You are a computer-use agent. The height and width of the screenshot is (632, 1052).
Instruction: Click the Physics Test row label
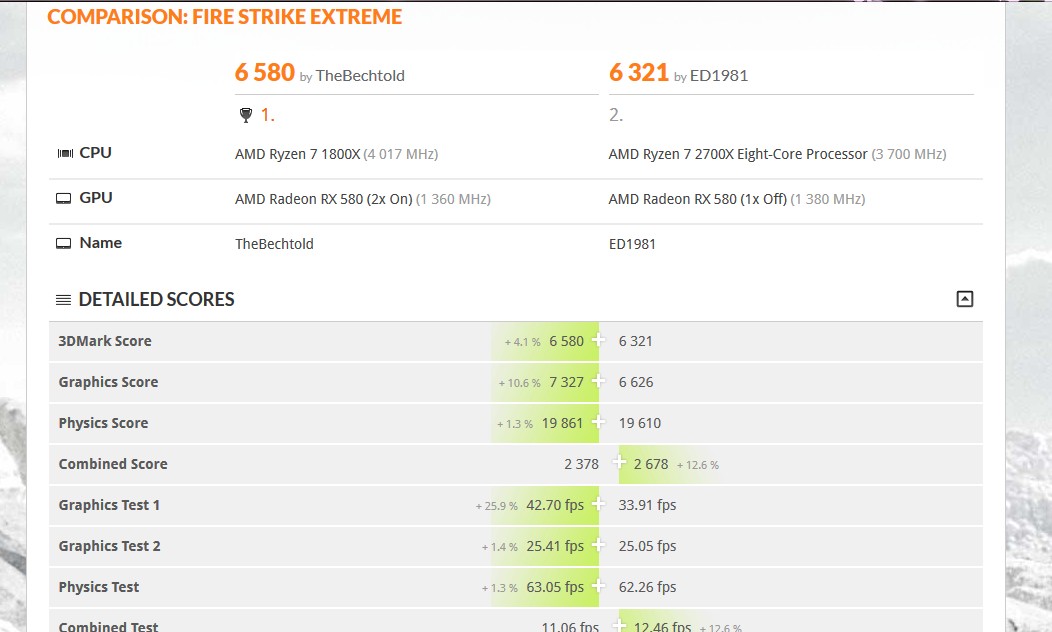coord(99,586)
